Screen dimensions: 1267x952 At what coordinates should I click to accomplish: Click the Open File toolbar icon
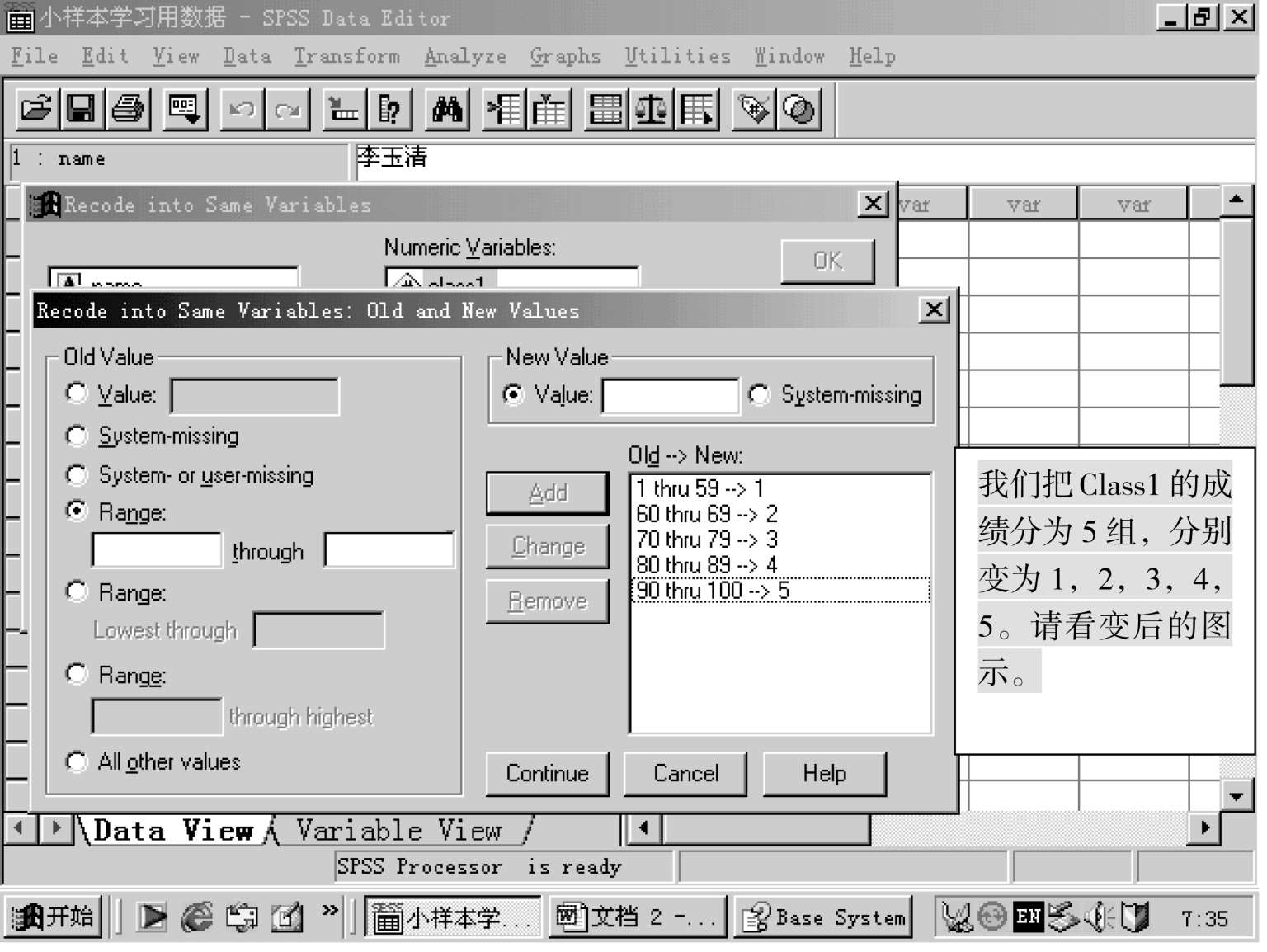36,109
